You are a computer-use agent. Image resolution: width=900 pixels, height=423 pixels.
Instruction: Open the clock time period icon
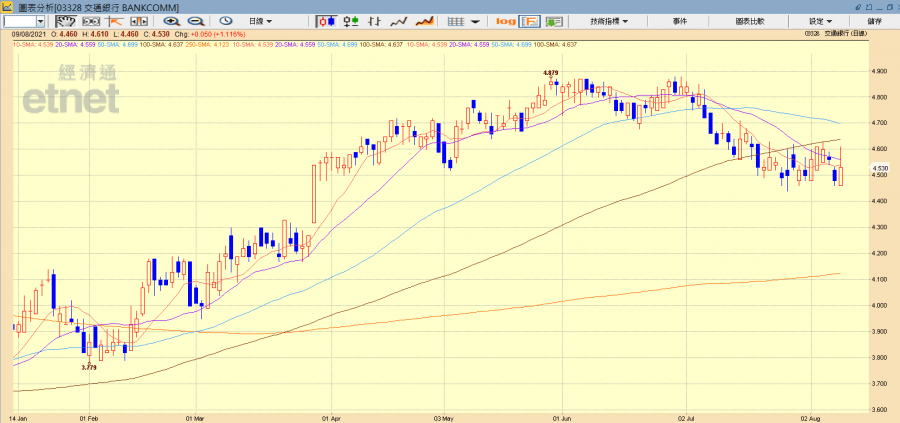(225, 21)
